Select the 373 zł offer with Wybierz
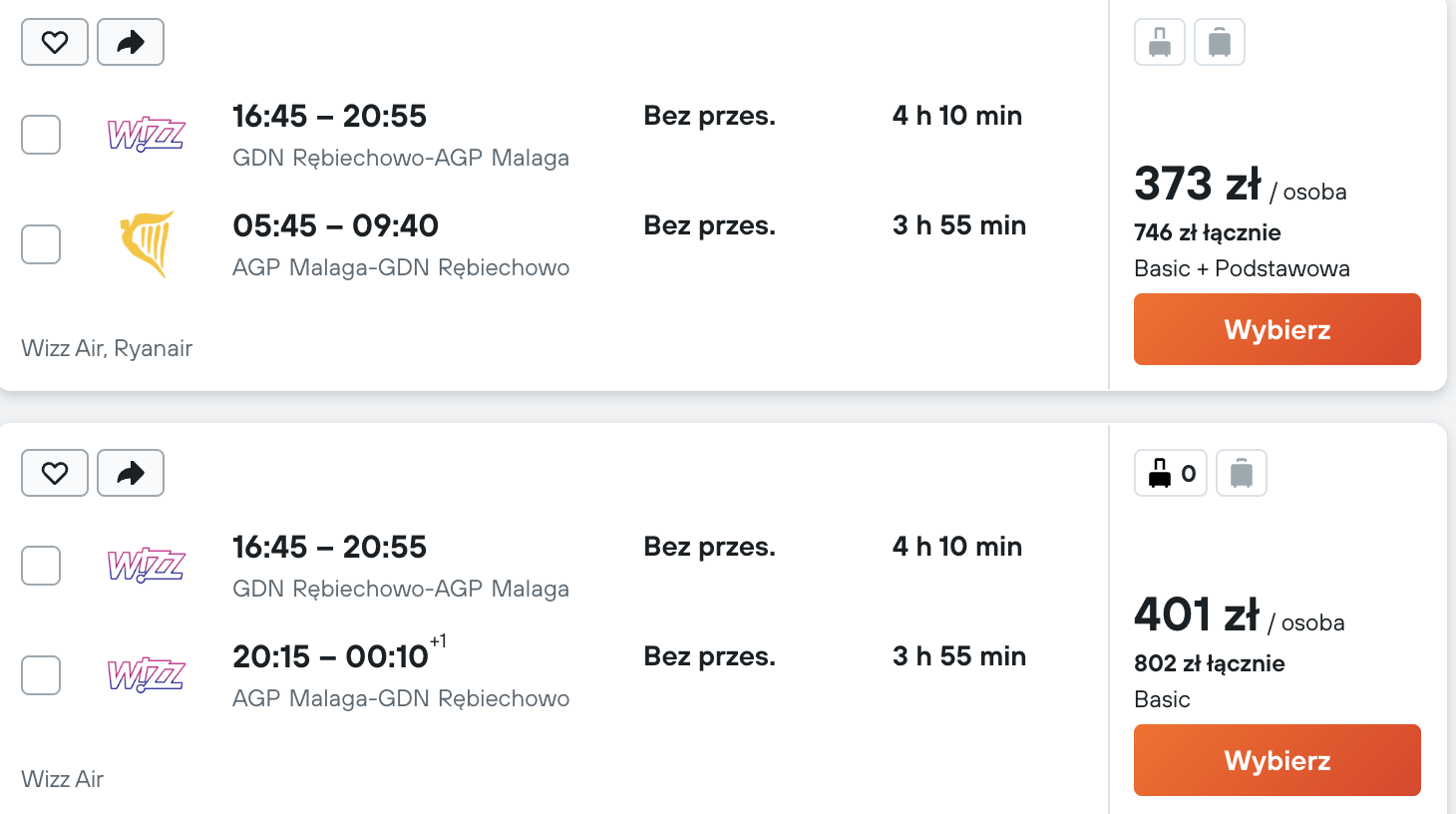The image size is (1456, 814). [1277, 329]
